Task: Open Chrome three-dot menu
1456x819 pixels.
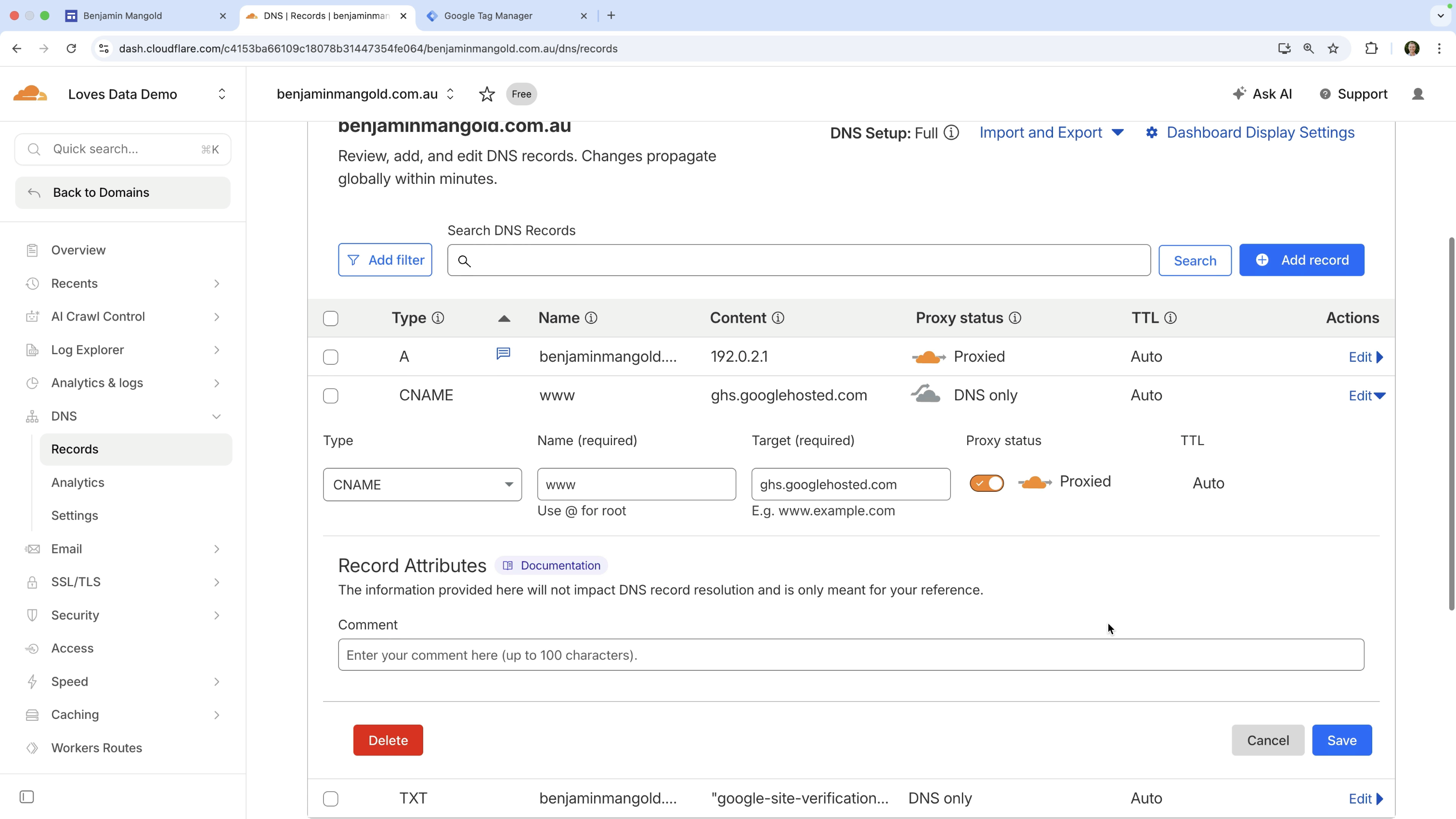Action: click(x=1440, y=49)
